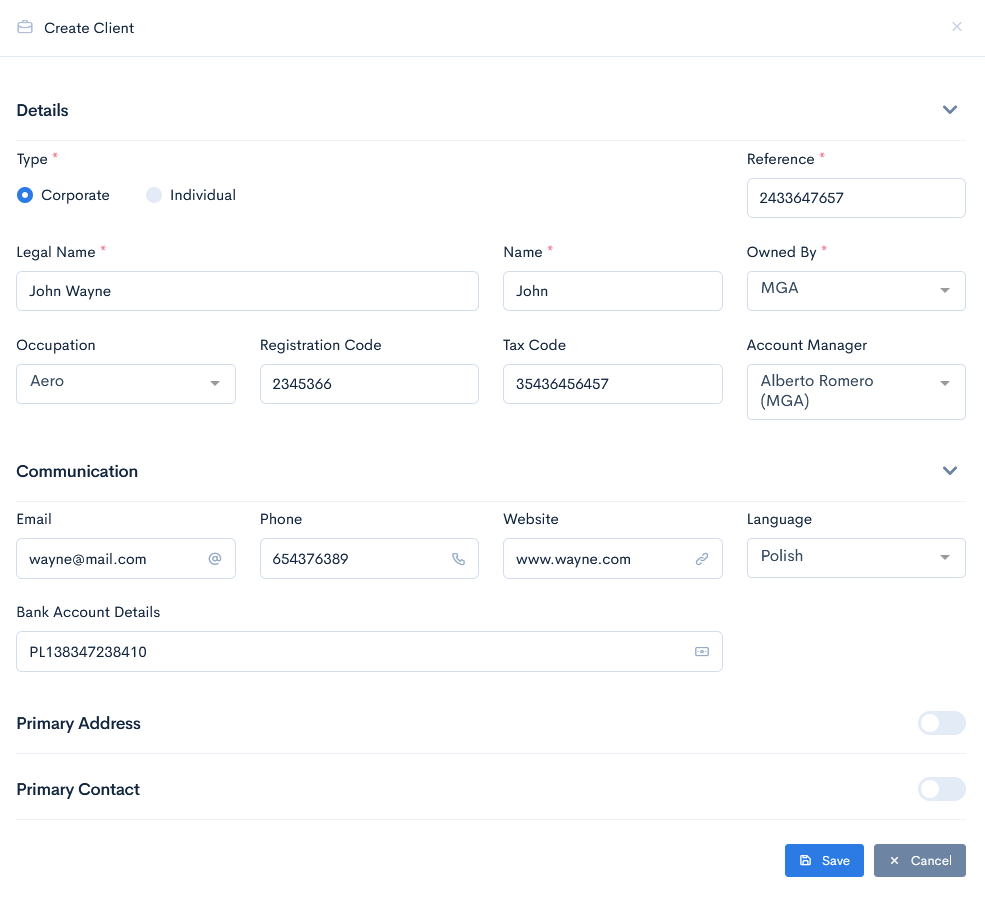985x898 pixels.
Task: Click the close icon at the top right
Action: (956, 26)
